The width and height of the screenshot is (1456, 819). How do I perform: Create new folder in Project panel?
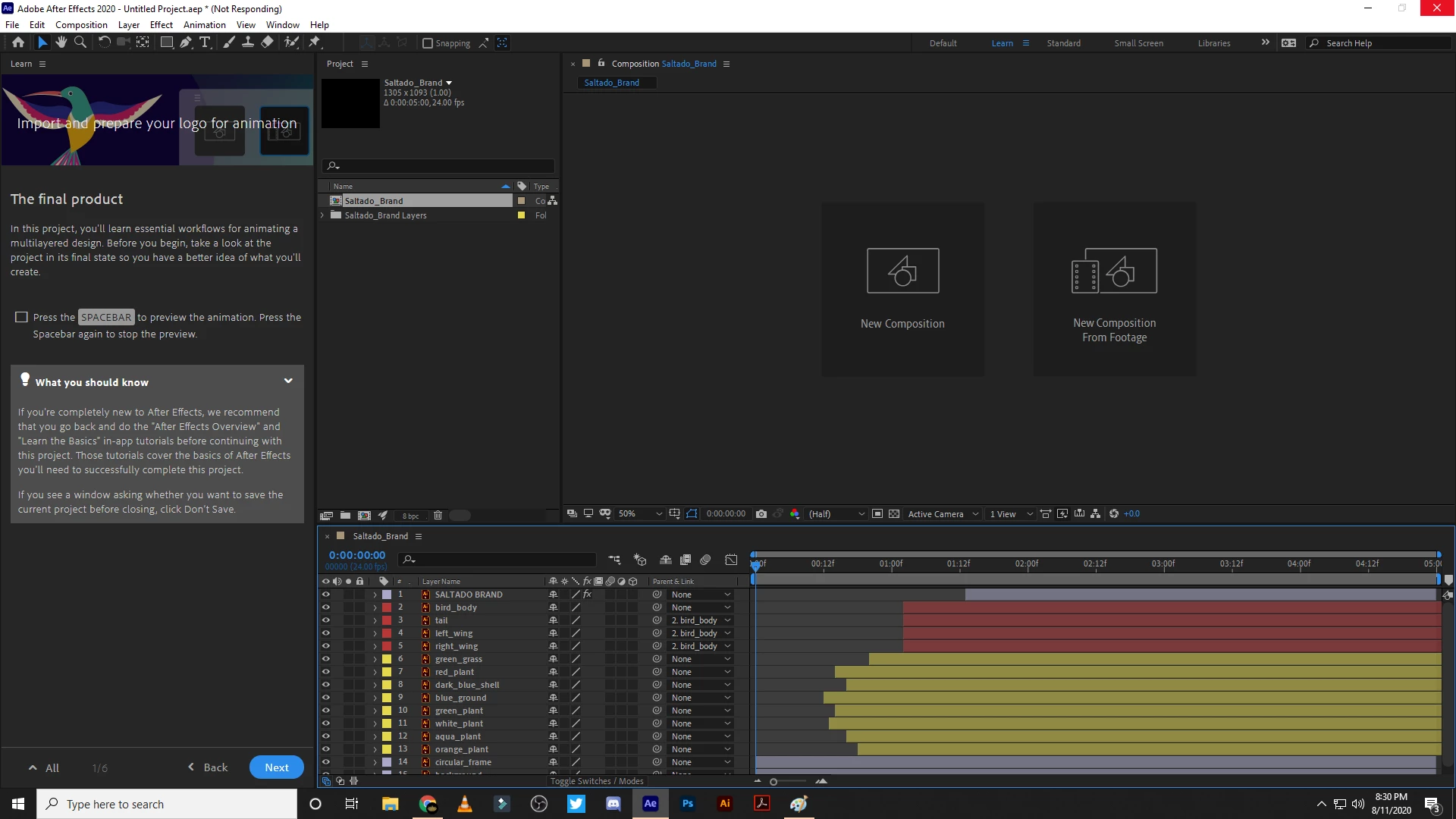[x=345, y=516]
